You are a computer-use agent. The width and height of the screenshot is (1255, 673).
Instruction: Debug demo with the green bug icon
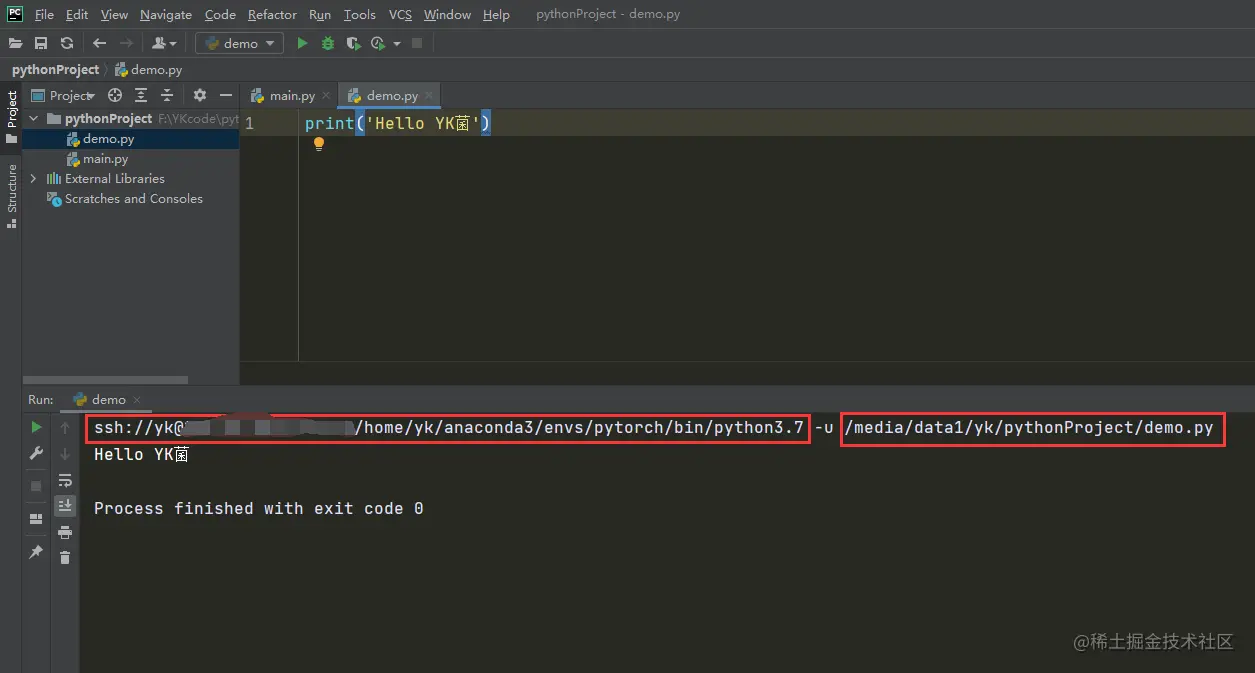tap(328, 43)
